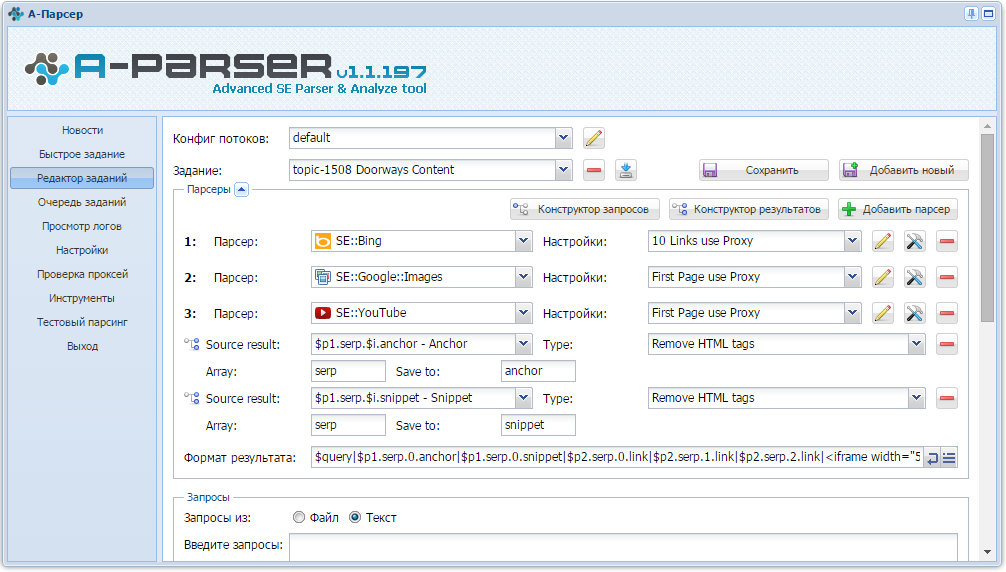
Task: Edit settings pencil for SE::Bing parser
Action: [883, 242]
